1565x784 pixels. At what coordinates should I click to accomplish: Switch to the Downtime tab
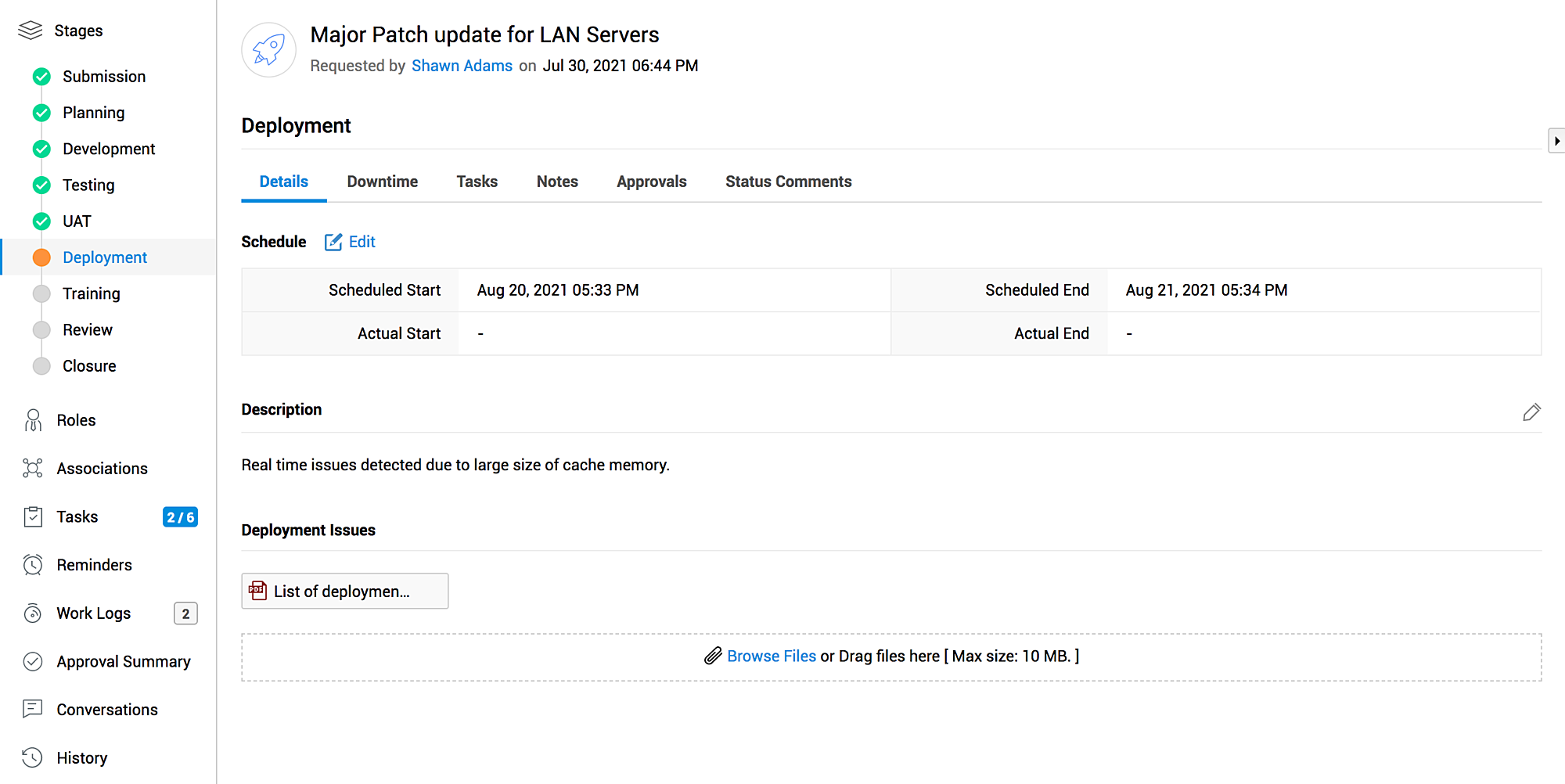tap(383, 182)
